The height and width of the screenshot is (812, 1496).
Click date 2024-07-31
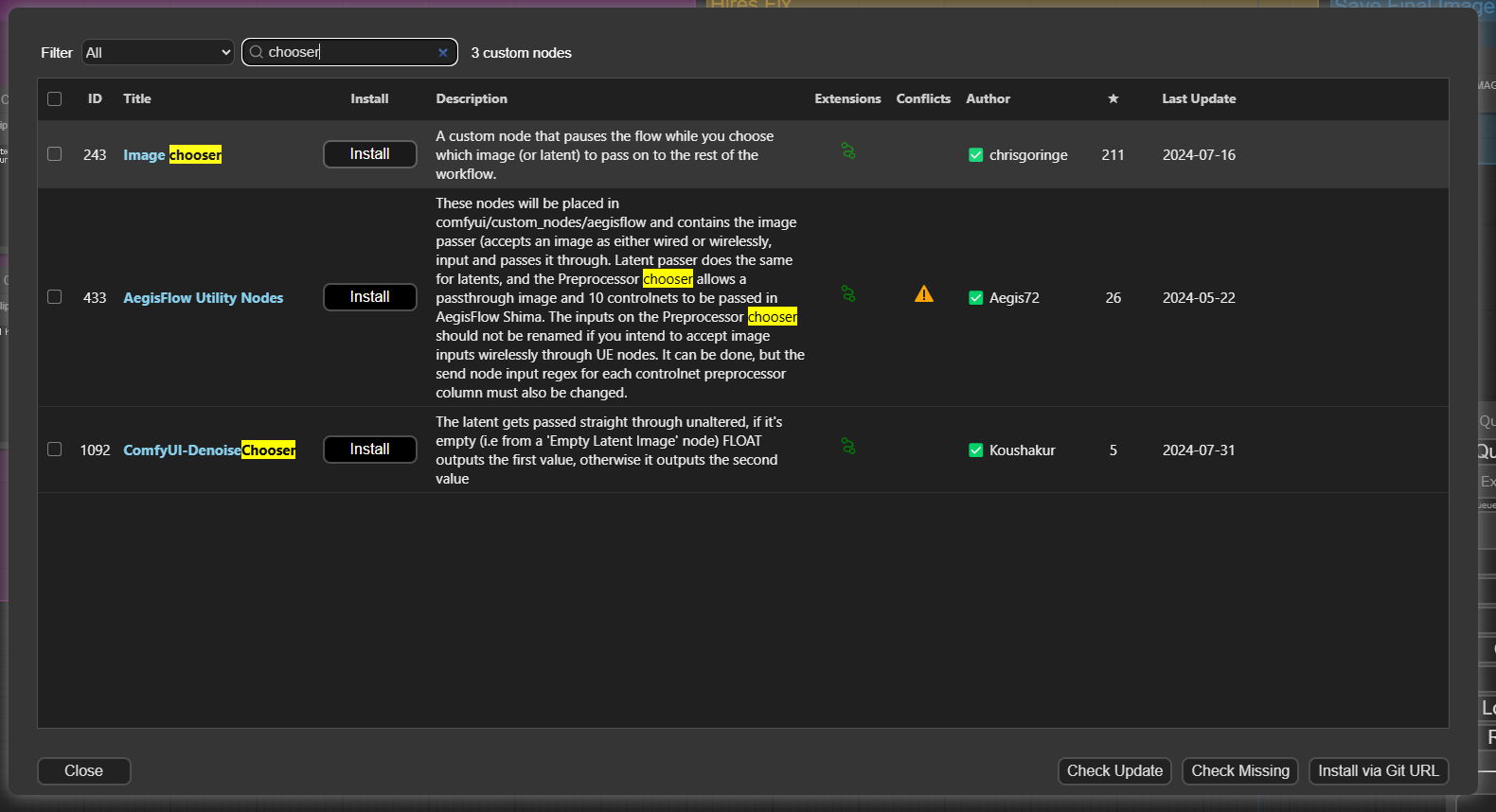(x=1199, y=450)
